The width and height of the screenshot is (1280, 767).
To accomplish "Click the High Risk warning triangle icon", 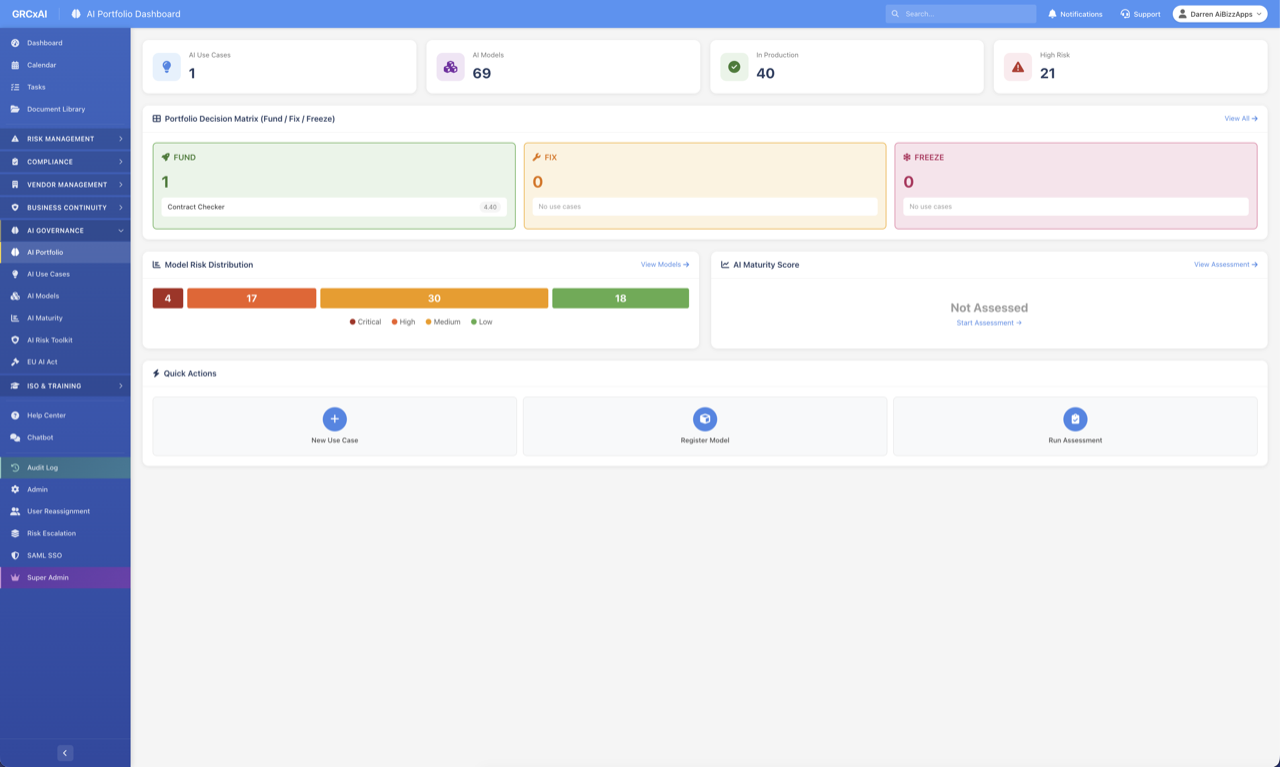I will click(1018, 67).
